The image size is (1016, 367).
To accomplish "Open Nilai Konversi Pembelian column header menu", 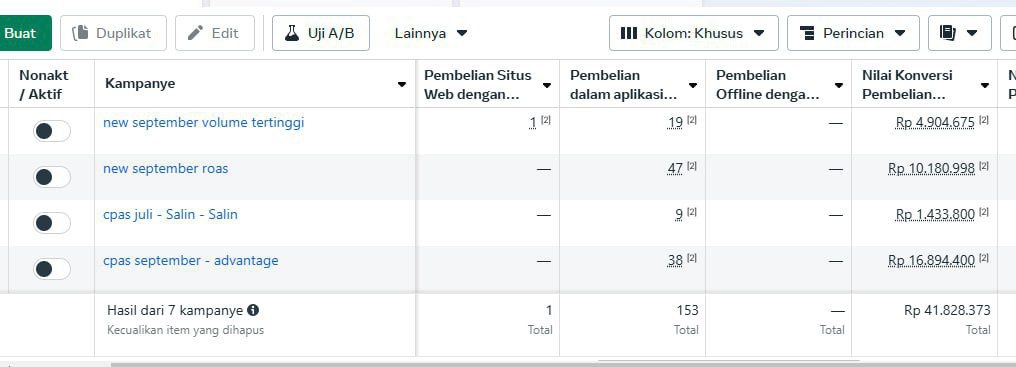I will point(985,86).
